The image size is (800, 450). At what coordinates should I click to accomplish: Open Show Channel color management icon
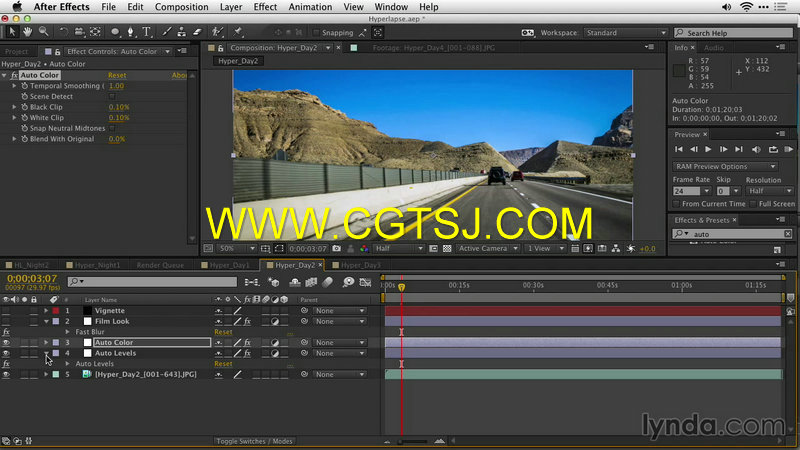[x=364, y=248]
